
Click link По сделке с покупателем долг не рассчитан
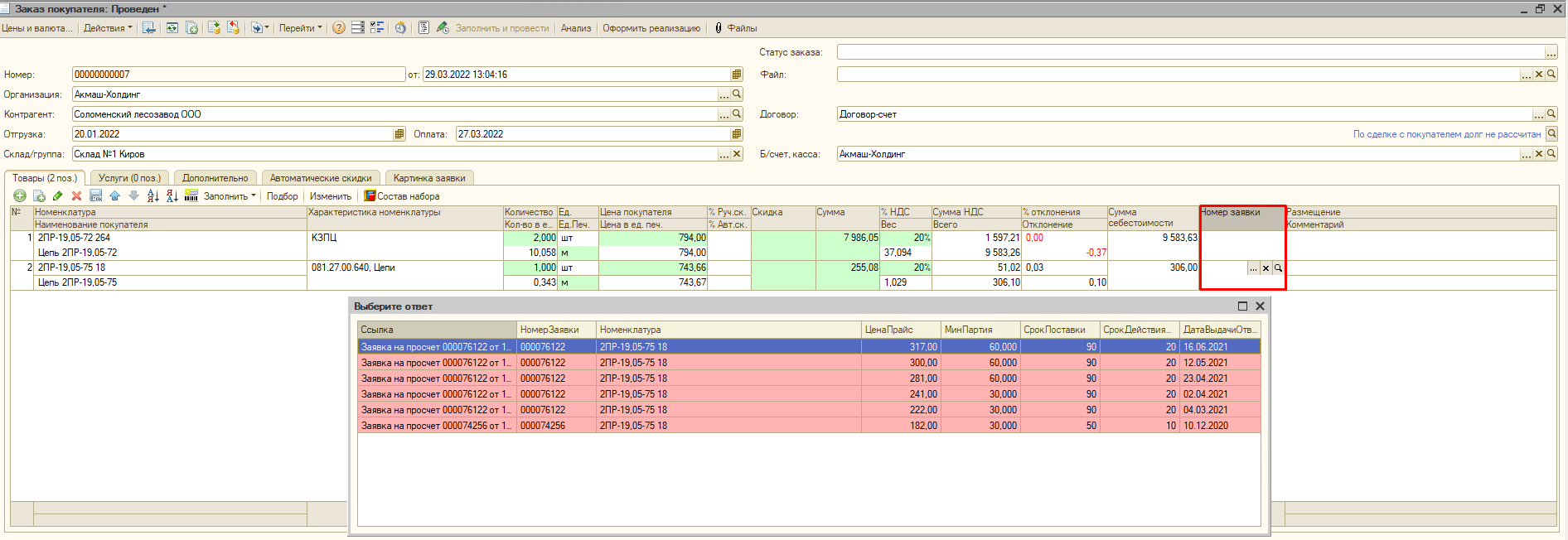pyautogui.click(x=1447, y=134)
